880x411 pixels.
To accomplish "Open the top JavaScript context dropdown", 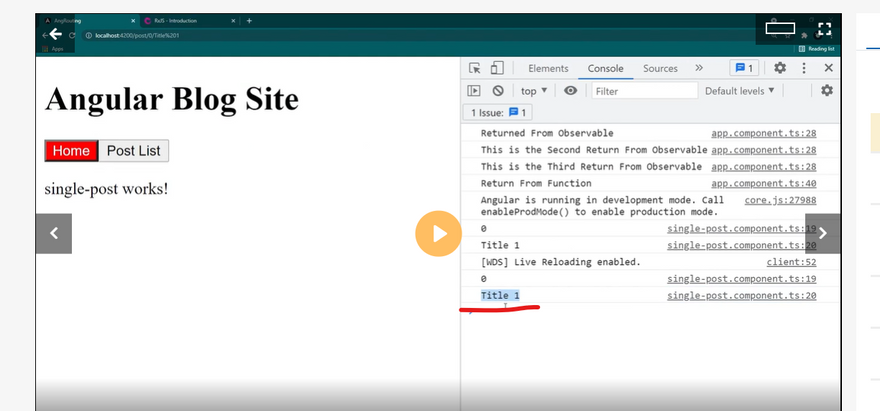I will [x=534, y=91].
